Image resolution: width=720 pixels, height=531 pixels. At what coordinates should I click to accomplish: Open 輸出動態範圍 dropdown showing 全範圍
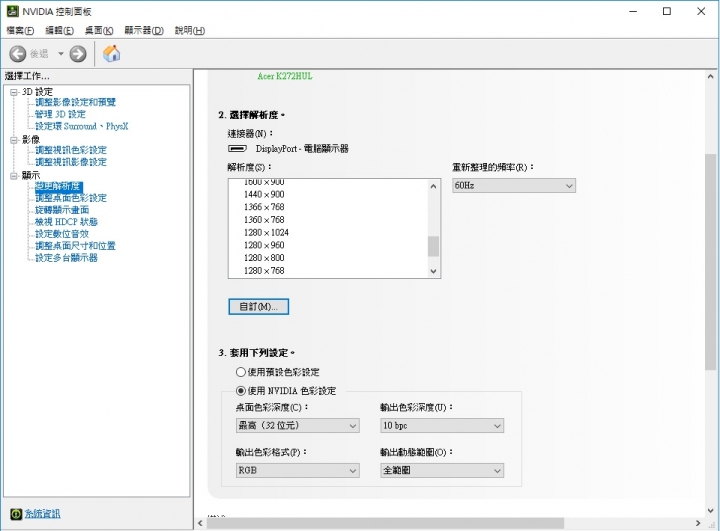pyautogui.click(x=442, y=470)
